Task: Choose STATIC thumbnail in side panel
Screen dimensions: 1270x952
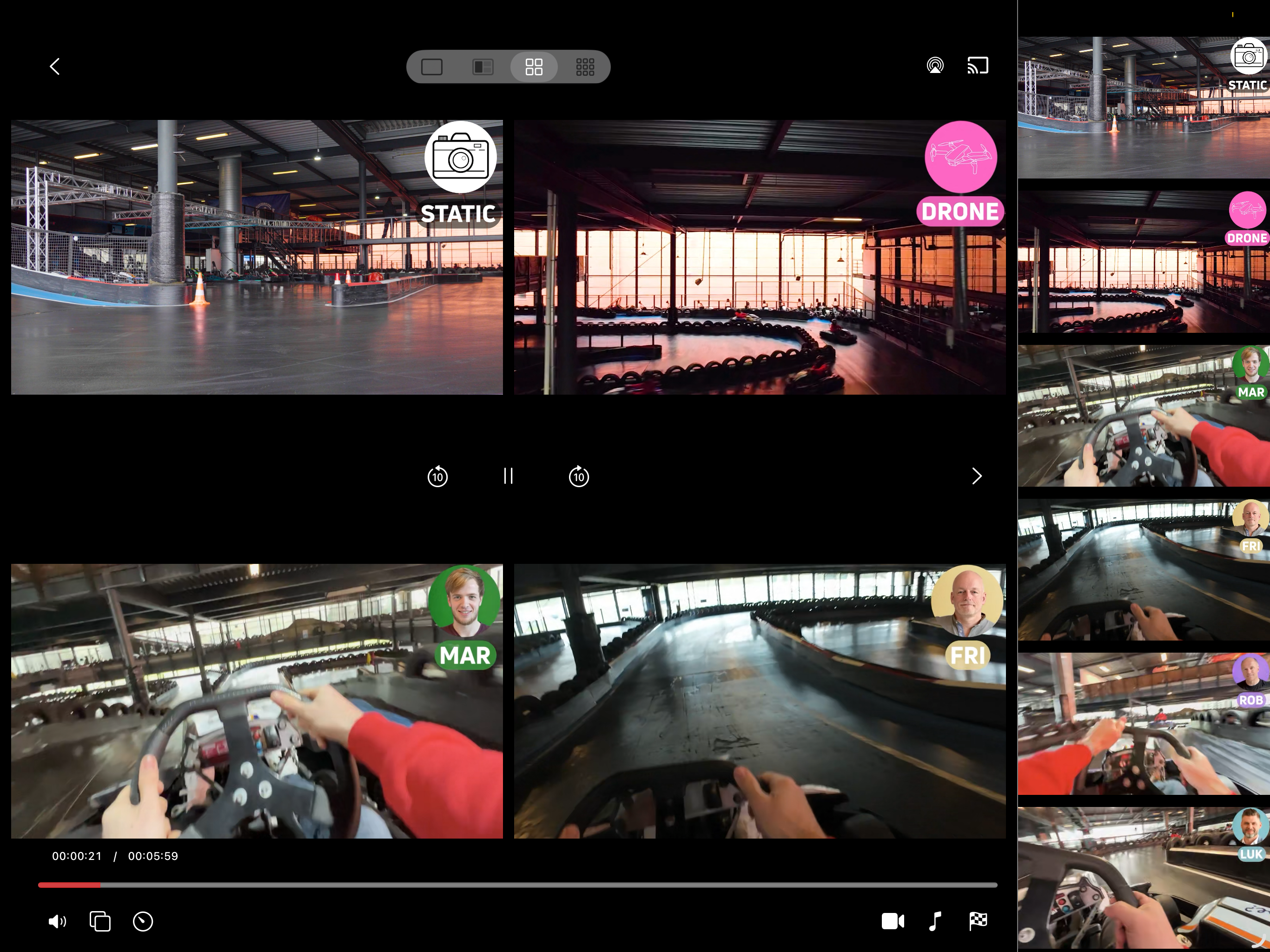Action: [1144, 107]
